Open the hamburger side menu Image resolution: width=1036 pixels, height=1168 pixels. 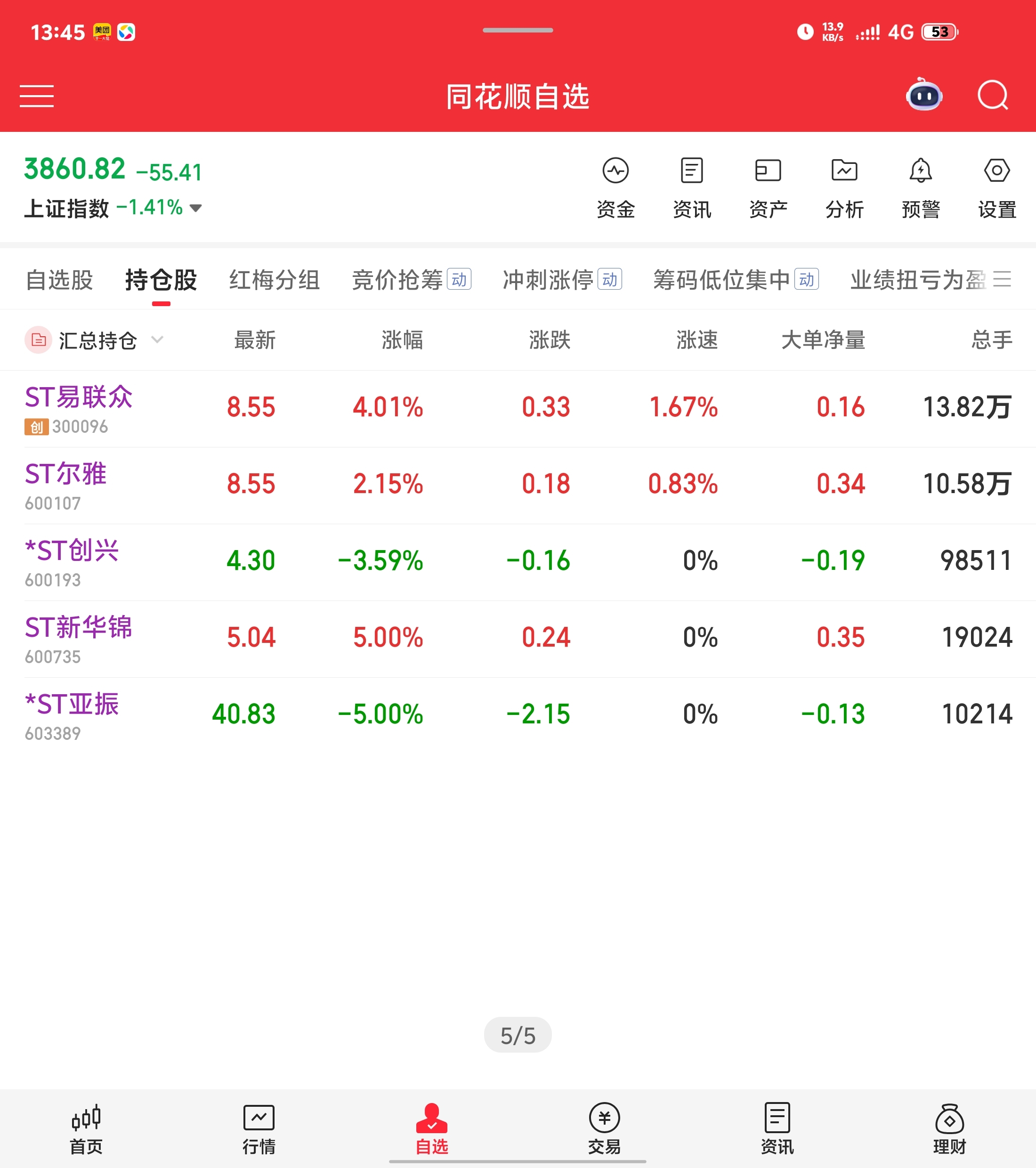[x=37, y=96]
